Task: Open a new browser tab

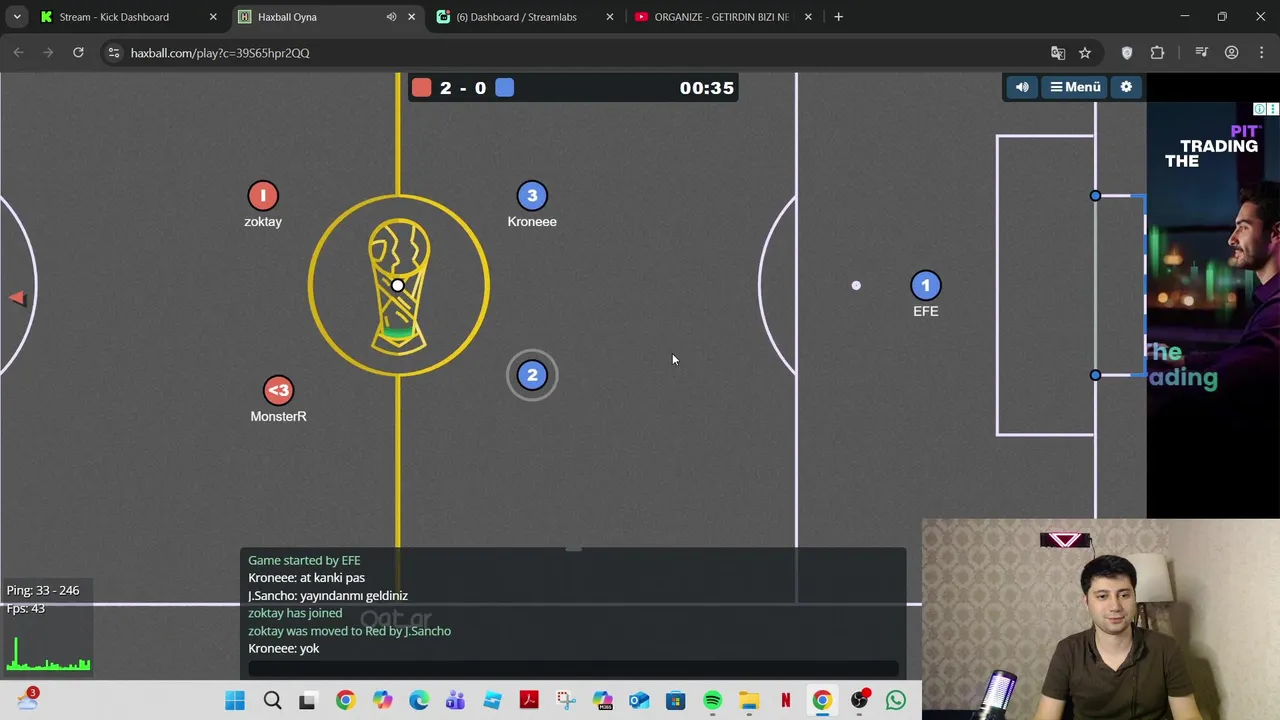Action: point(838,17)
